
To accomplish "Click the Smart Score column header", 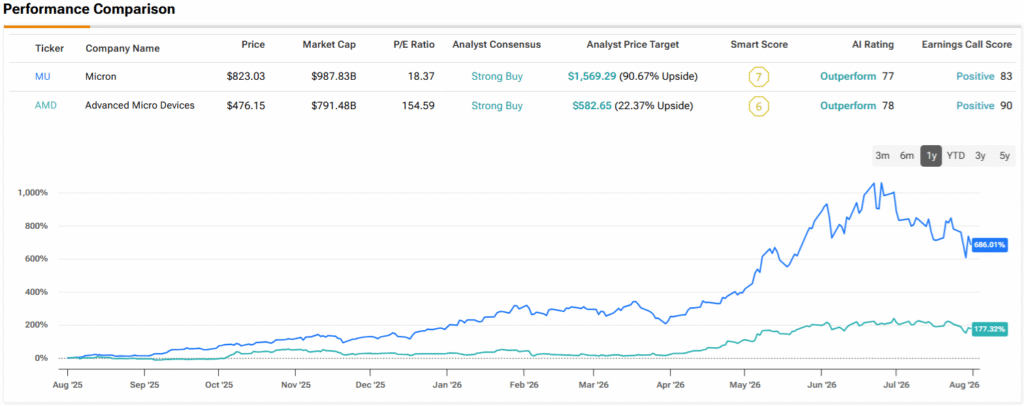I will (x=759, y=45).
